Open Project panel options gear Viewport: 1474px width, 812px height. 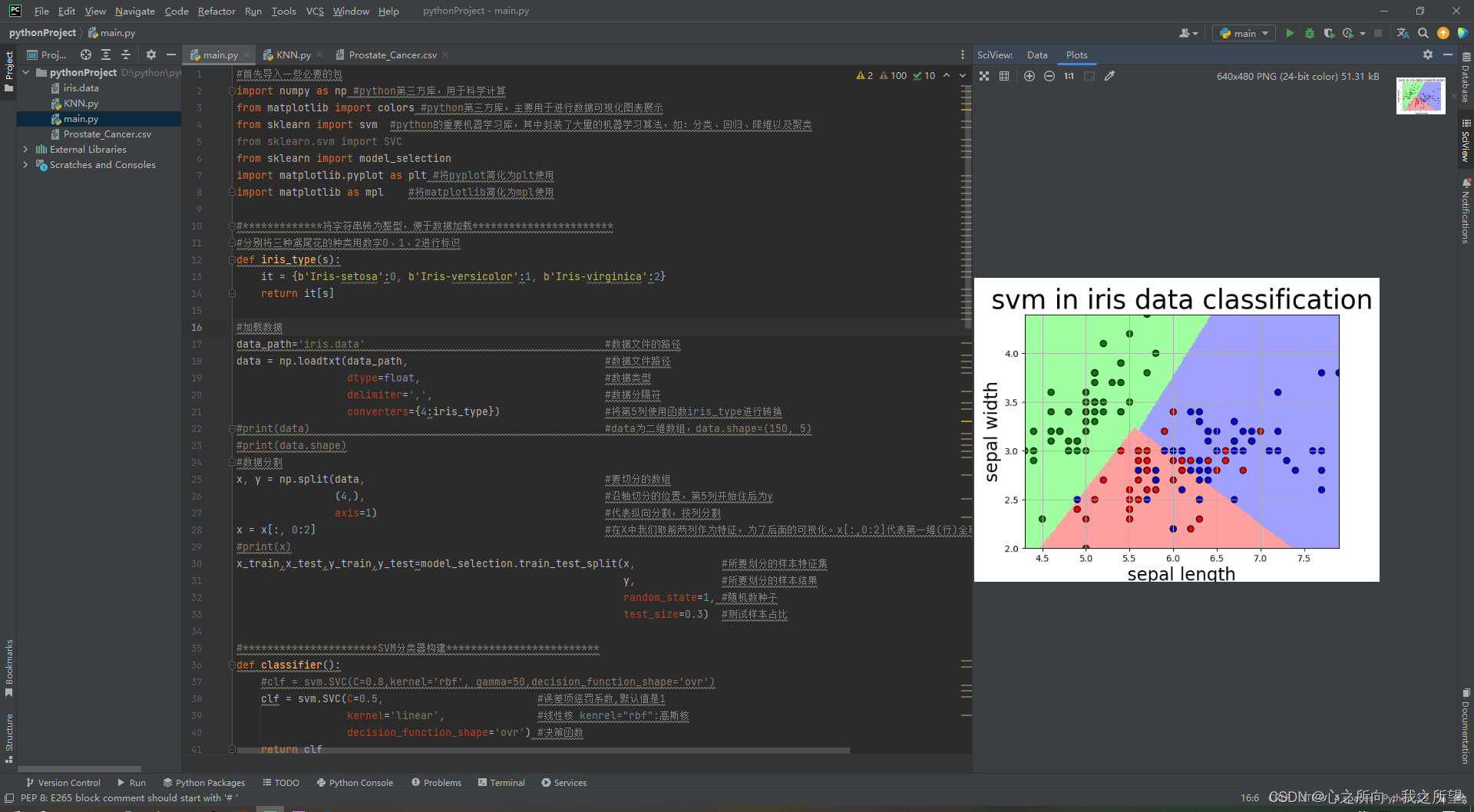pyautogui.click(x=151, y=54)
